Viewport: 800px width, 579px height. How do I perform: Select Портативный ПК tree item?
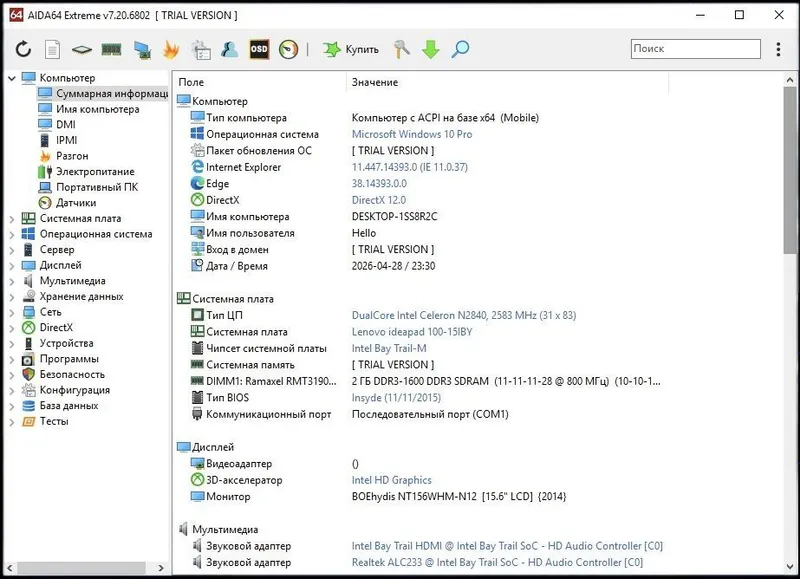tap(96, 187)
